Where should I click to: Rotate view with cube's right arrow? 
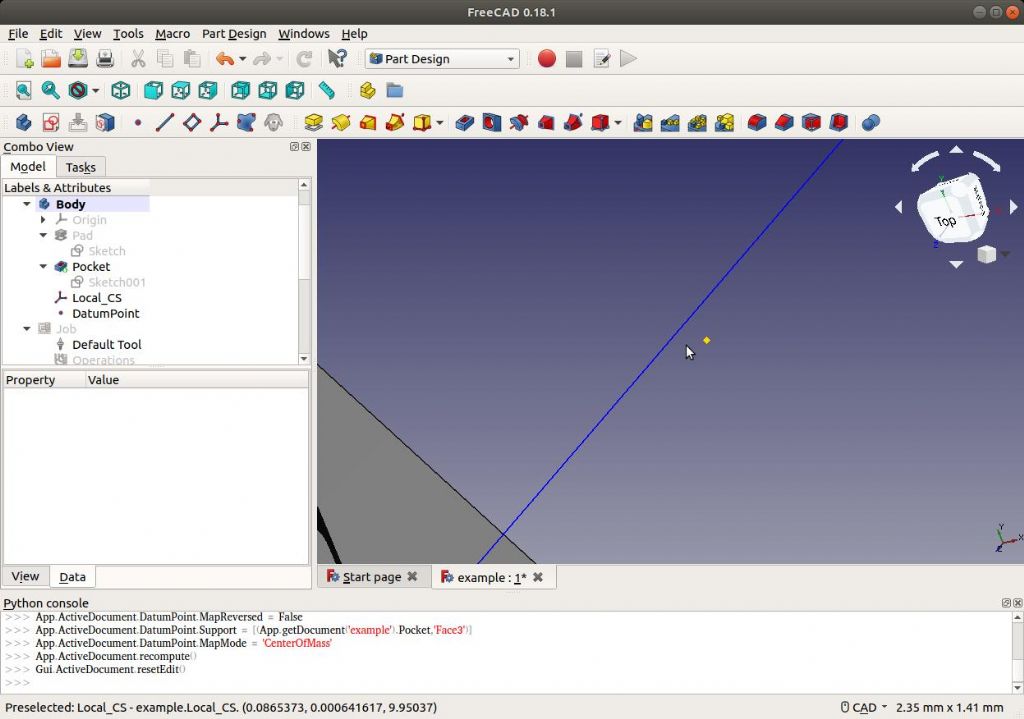[1014, 207]
